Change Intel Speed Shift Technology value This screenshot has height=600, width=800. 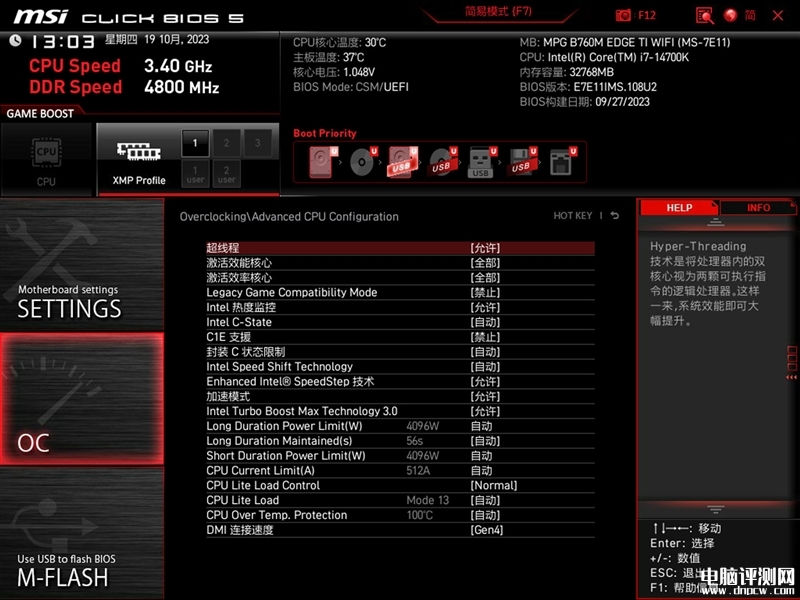[x=485, y=367]
